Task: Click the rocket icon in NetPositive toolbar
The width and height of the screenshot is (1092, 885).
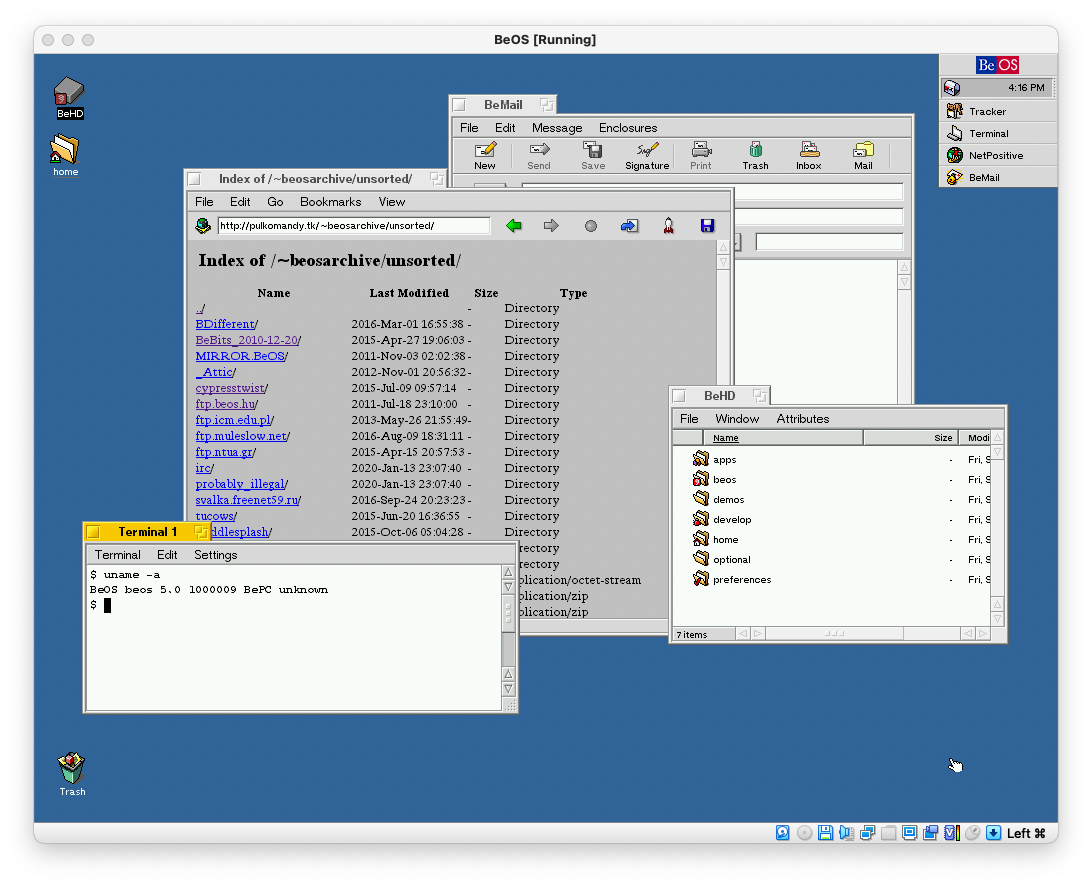Action: tap(669, 226)
